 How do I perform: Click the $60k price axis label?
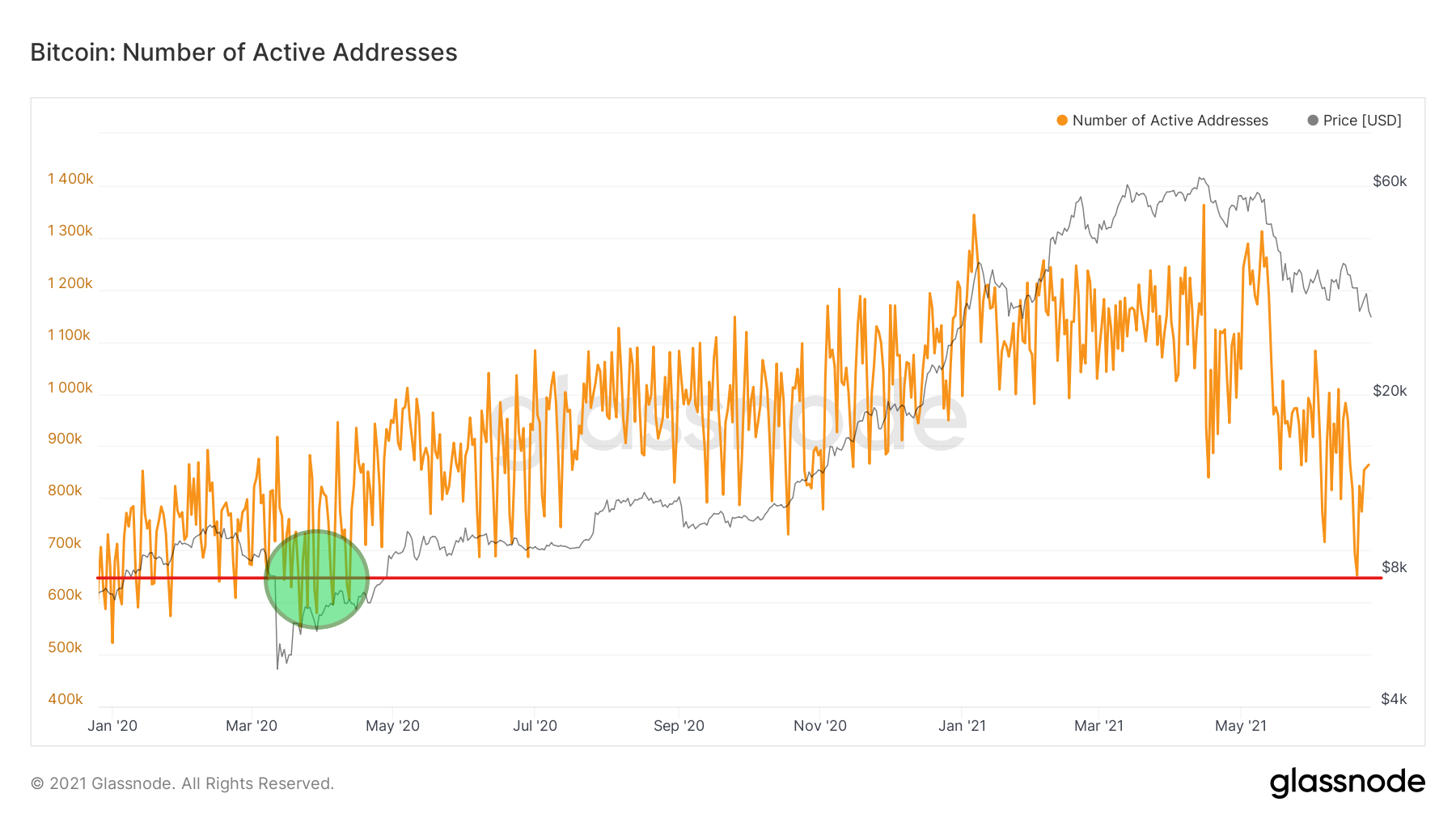[1388, 181]
